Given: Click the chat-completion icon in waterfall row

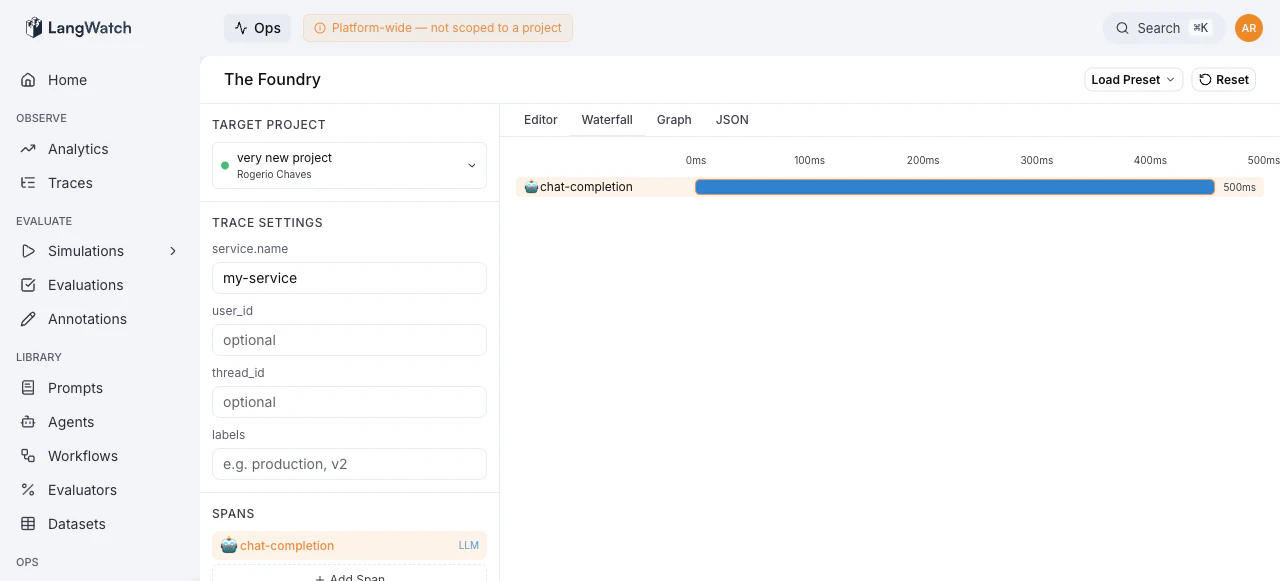Looking at the screenshot, I should [531, 187].
